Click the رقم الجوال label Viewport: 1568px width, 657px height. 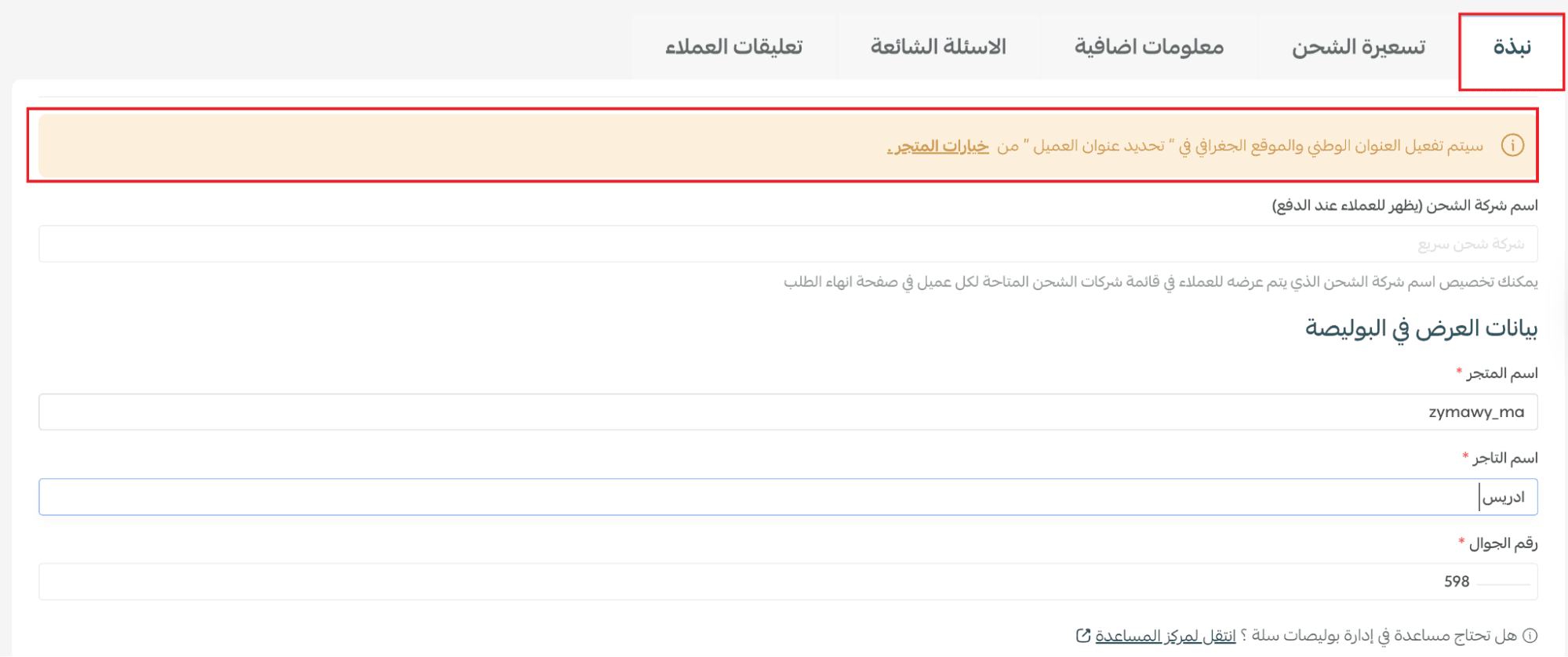click(1503, 543)
